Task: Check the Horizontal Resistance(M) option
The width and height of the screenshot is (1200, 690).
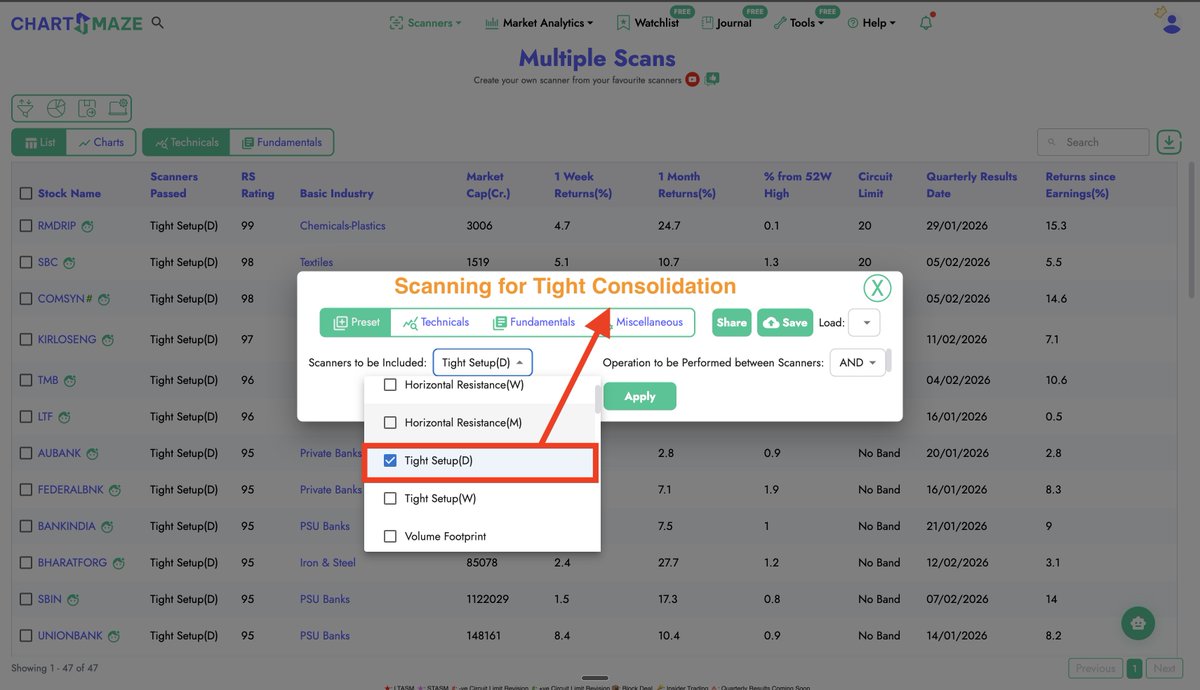Action: click(x=391, y=423)
